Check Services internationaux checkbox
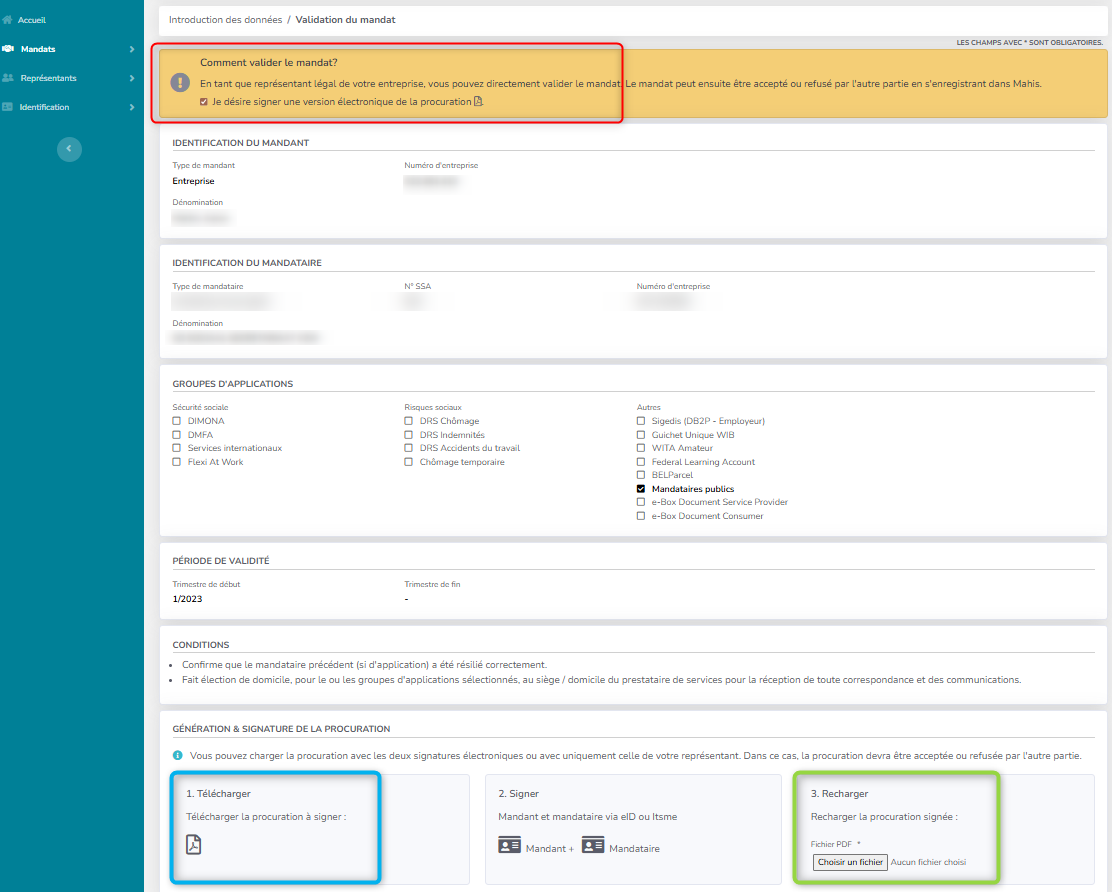The height and width of the screenshot is (892, 1112). [x=177, y=448]
